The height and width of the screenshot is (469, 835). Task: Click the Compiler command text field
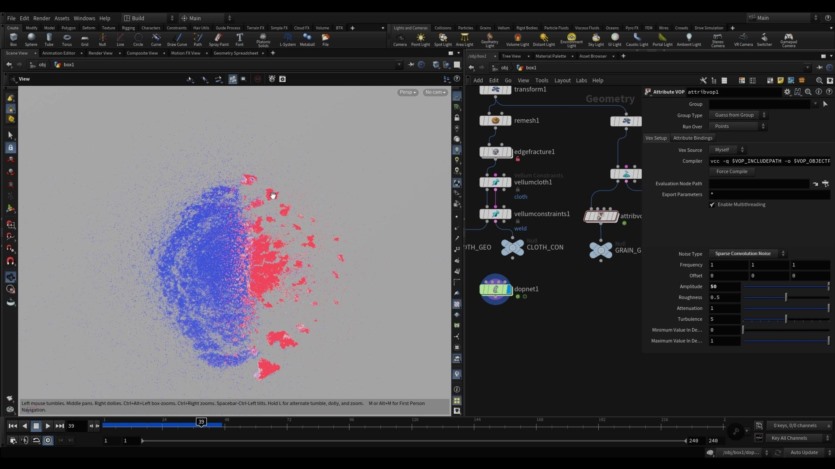769,161
